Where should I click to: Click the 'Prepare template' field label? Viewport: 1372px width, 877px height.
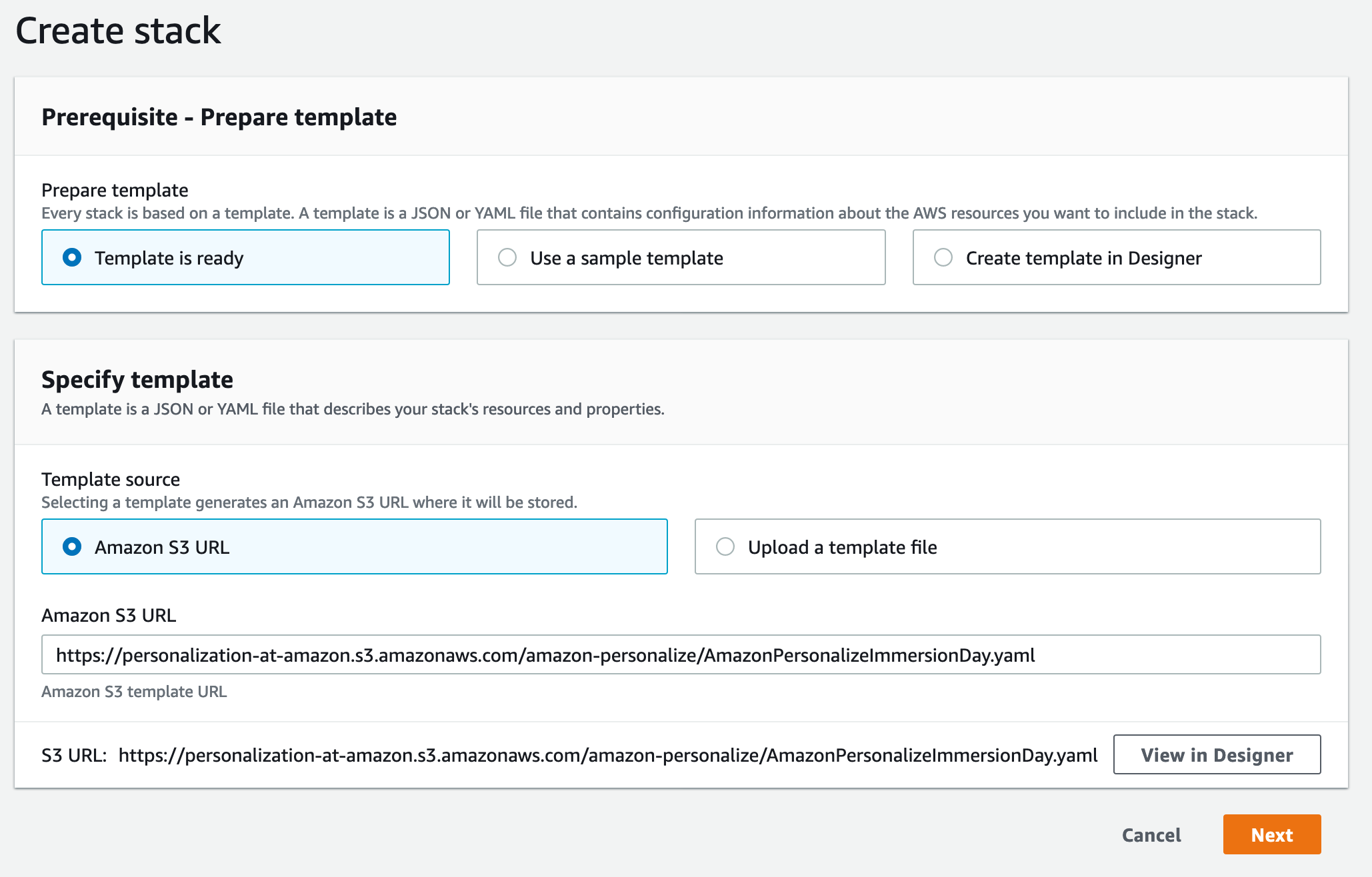point(115,191)
